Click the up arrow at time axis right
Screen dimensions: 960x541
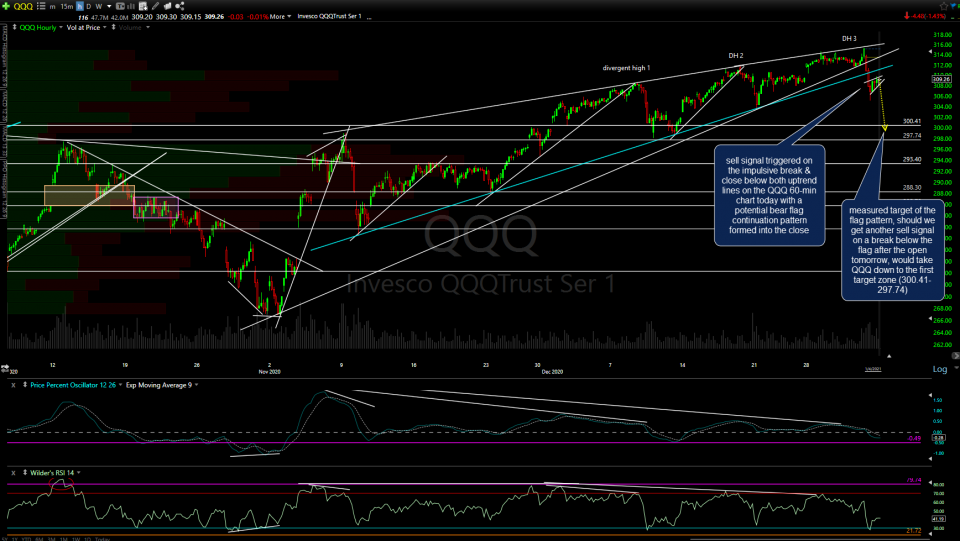click(x=888, y=356)
